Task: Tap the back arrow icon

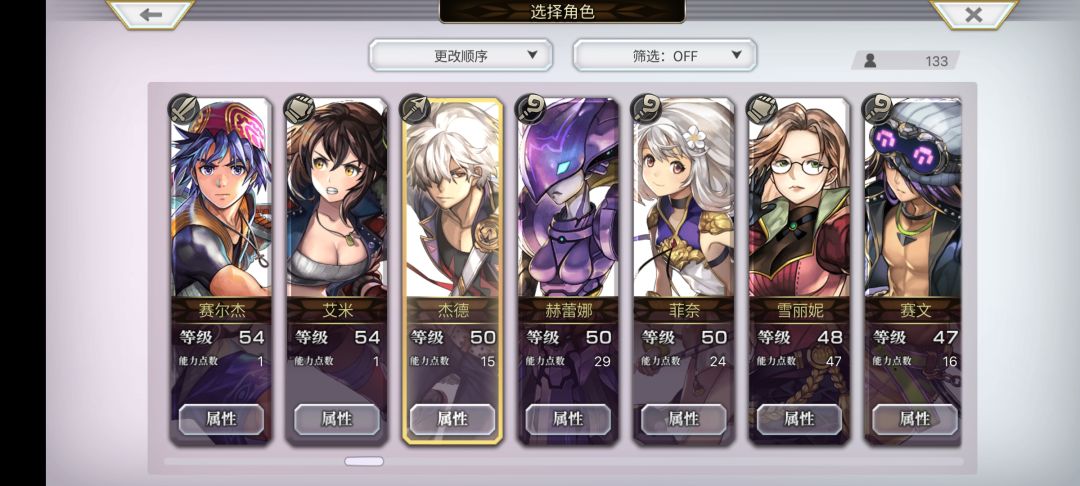Action: [x=150, y=14]
